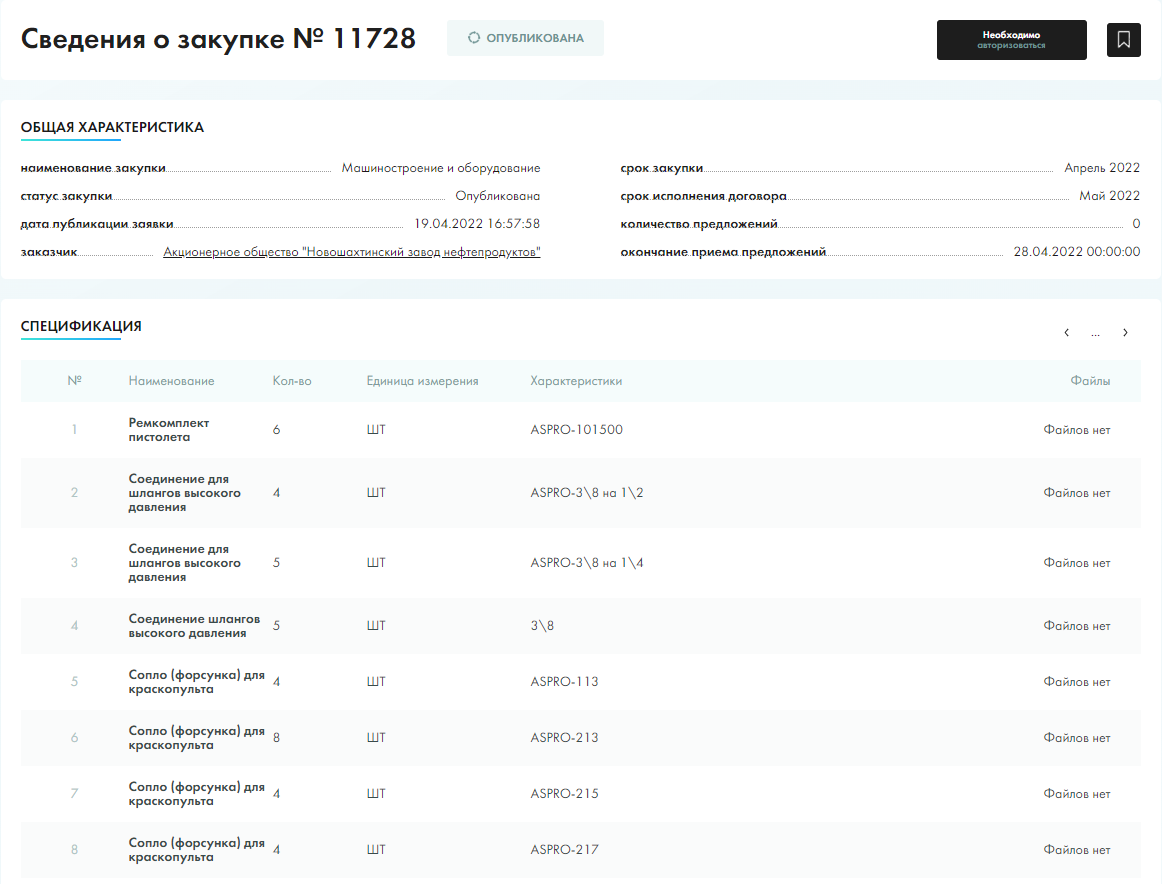This screenshot has height=884, width=1162.
Task: Select the 'Спецификация' section heading
Action: point(81,327)
